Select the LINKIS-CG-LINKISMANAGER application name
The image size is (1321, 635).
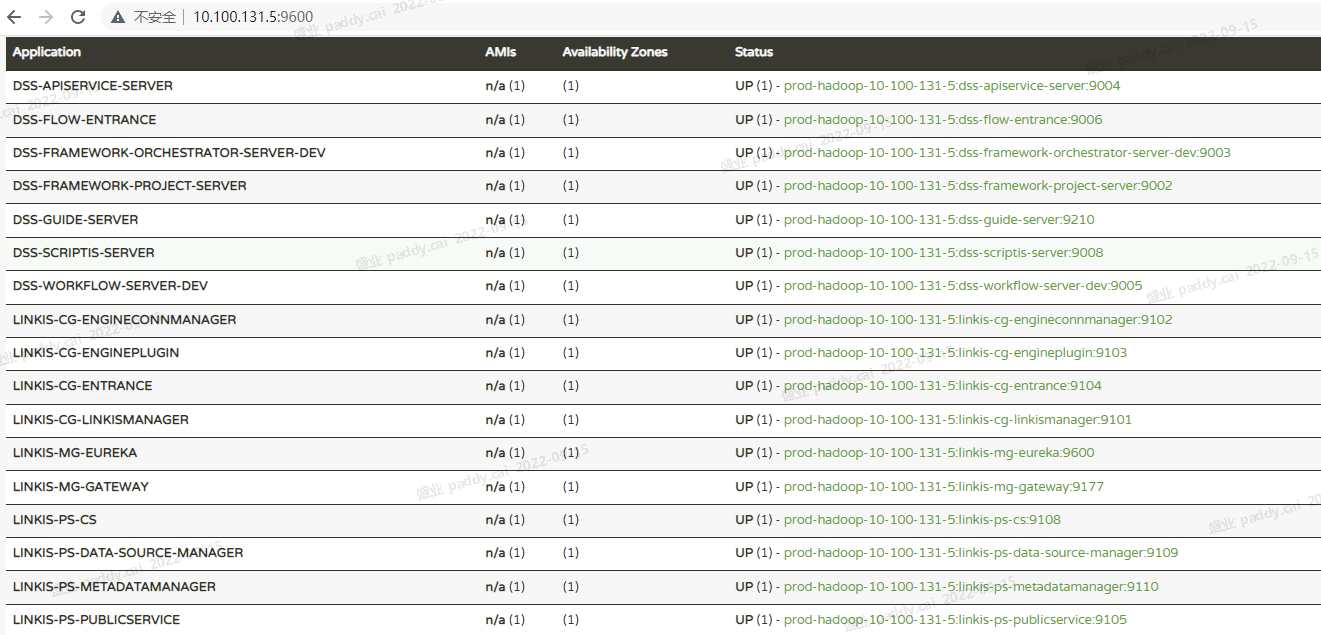[101, 420]
